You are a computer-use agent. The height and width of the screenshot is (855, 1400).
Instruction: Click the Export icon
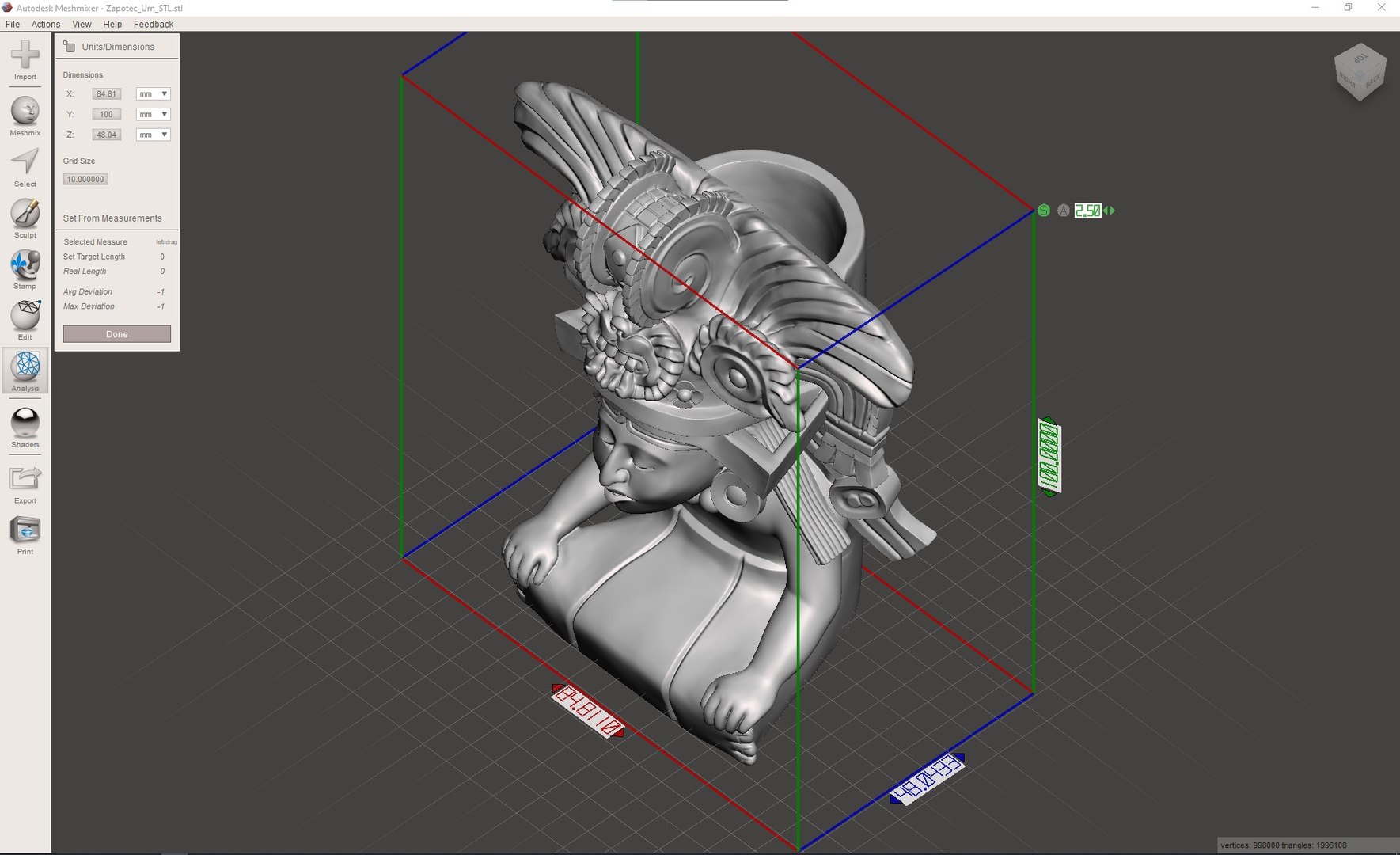tap(25, 479)
